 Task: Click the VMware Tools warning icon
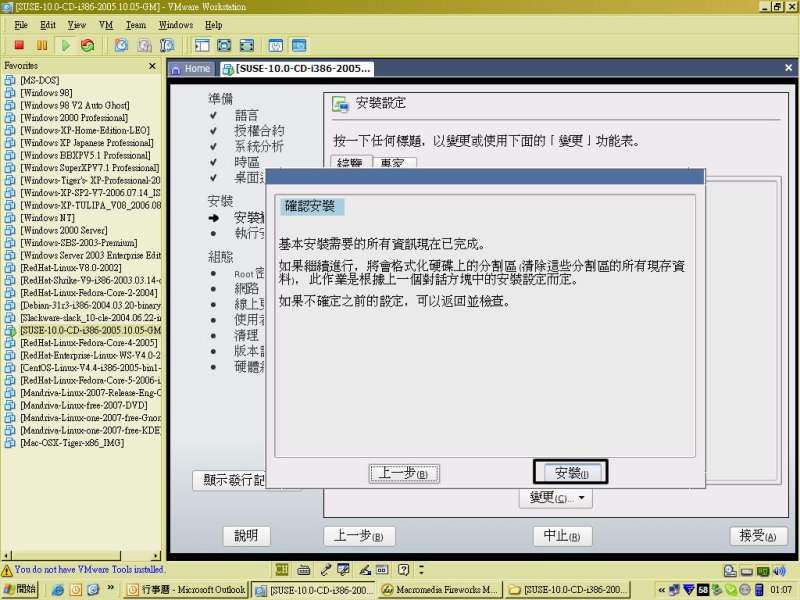click(x=7, y=570)
